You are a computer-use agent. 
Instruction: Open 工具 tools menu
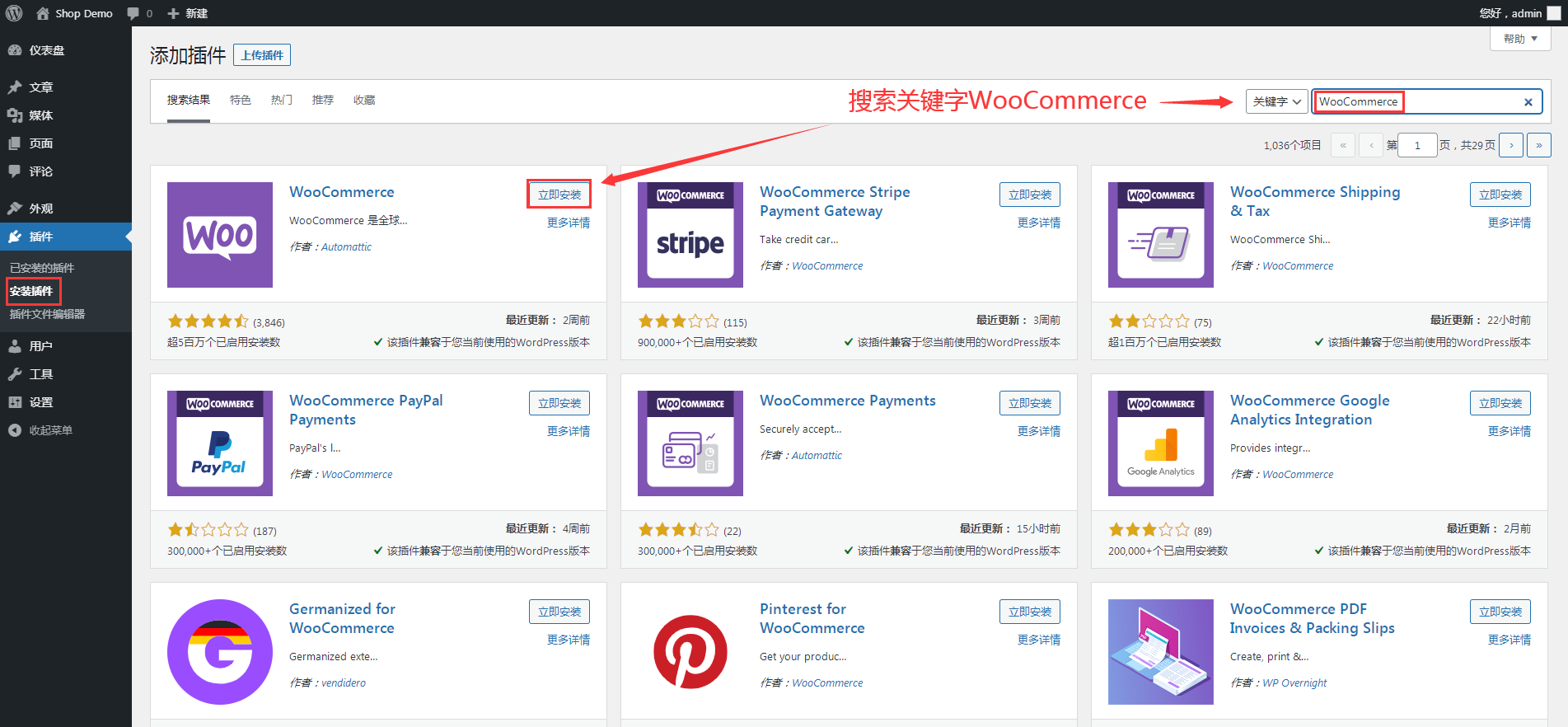[66, 374]
